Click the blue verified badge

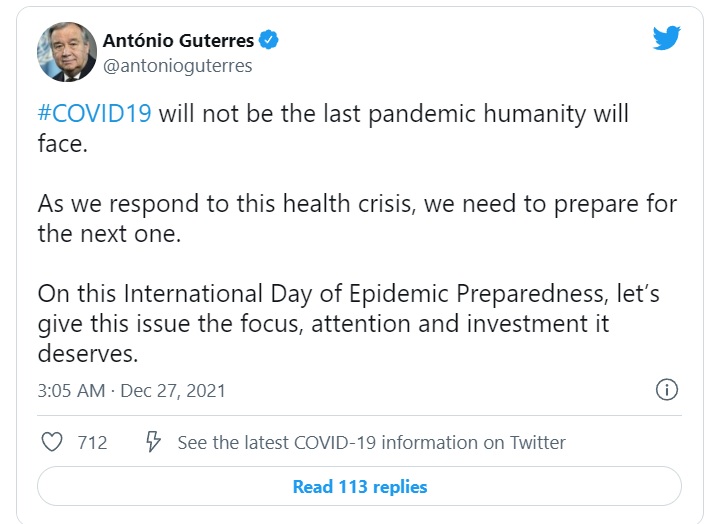(x=269, y=40)
